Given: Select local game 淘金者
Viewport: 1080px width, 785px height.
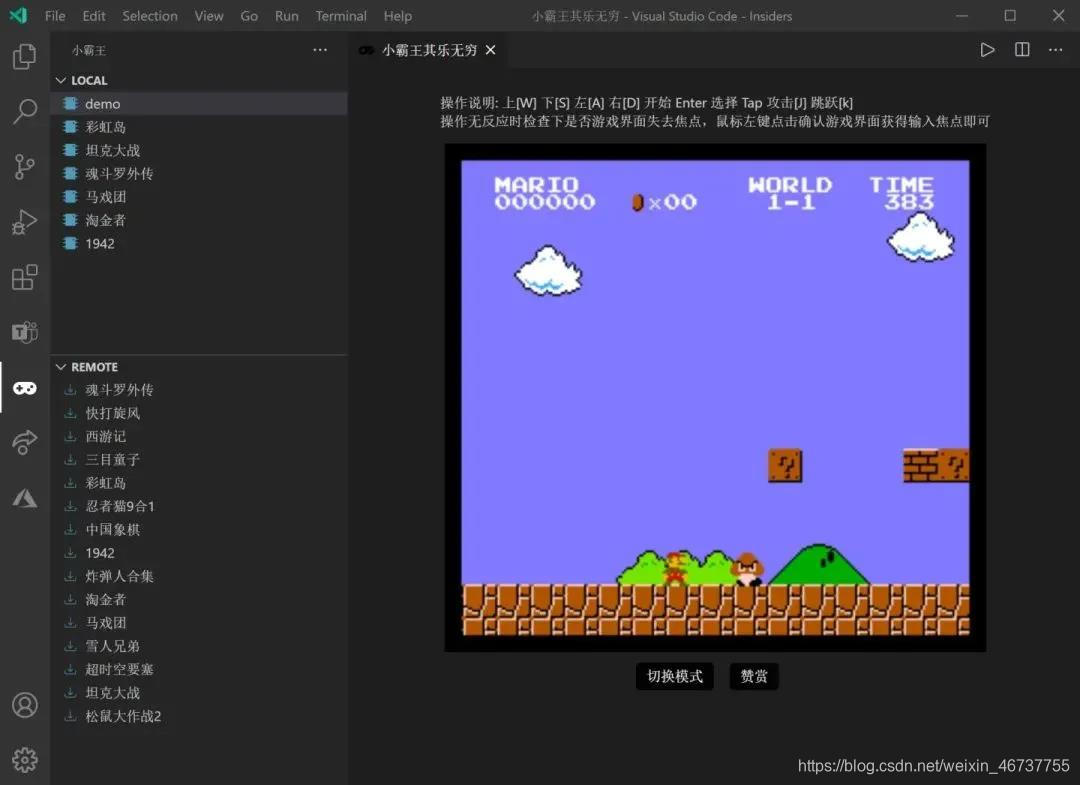Looking at the screenshot, I should pos(199,220).
